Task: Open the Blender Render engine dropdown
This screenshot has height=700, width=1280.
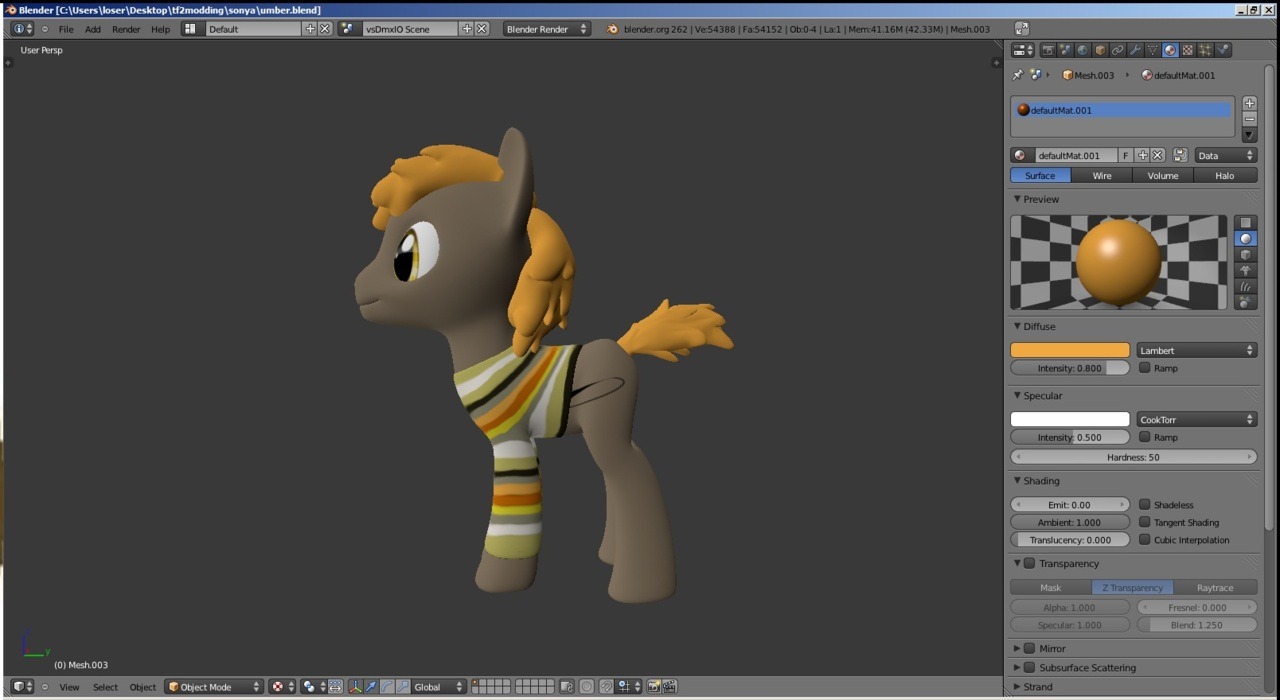Action: pyautogui.click(x=547, y=29)
